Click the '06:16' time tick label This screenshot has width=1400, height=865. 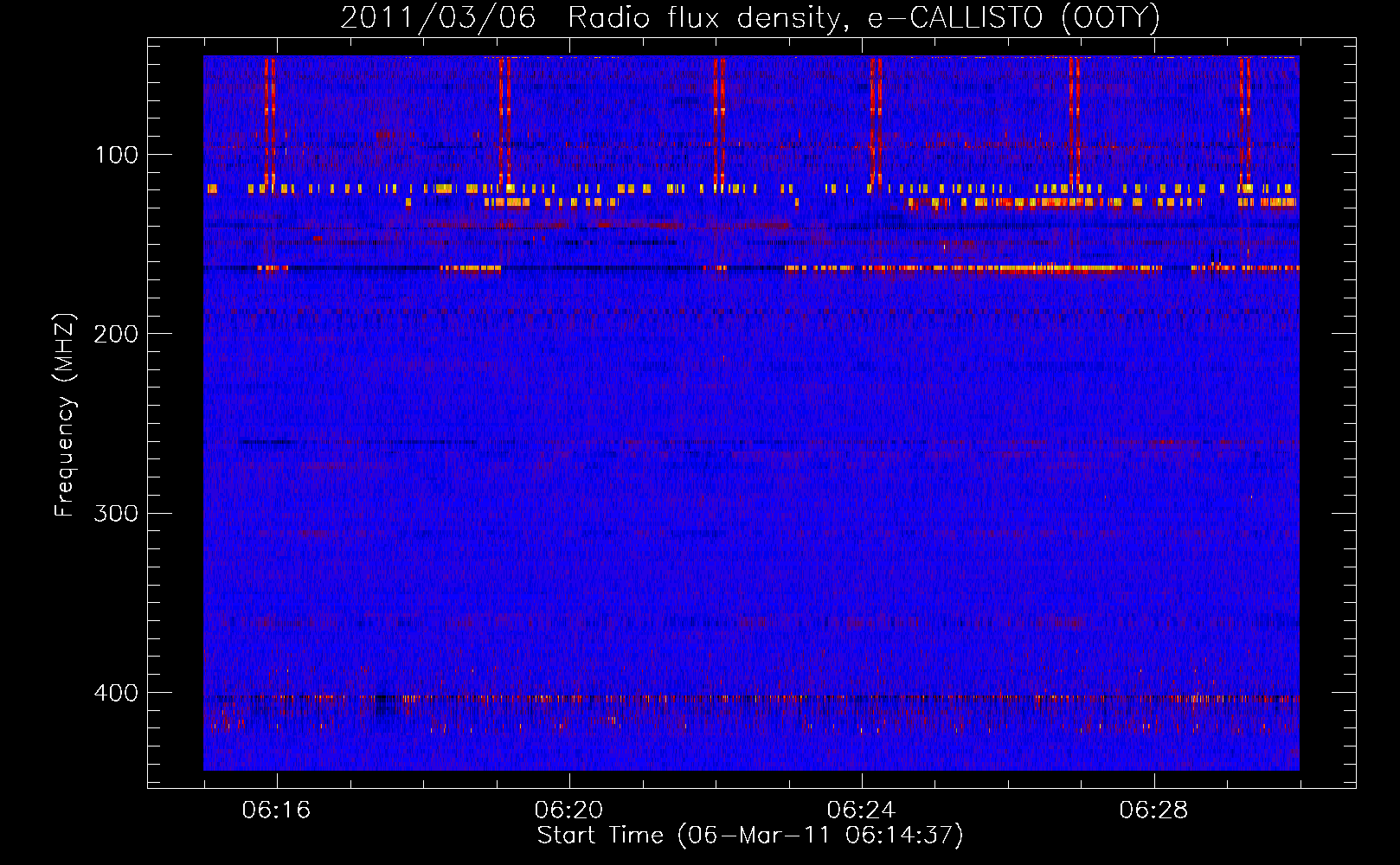(276, 811)
